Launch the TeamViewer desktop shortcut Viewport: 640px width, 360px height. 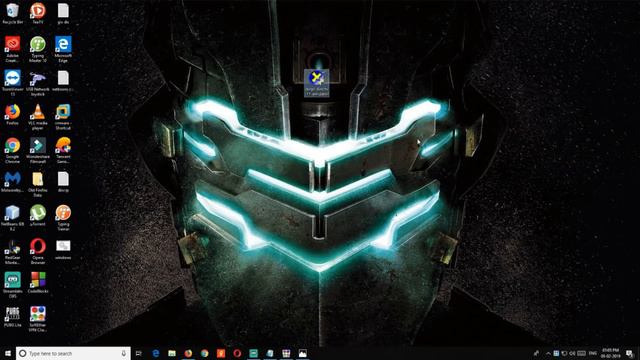click(x=13, y=83)
